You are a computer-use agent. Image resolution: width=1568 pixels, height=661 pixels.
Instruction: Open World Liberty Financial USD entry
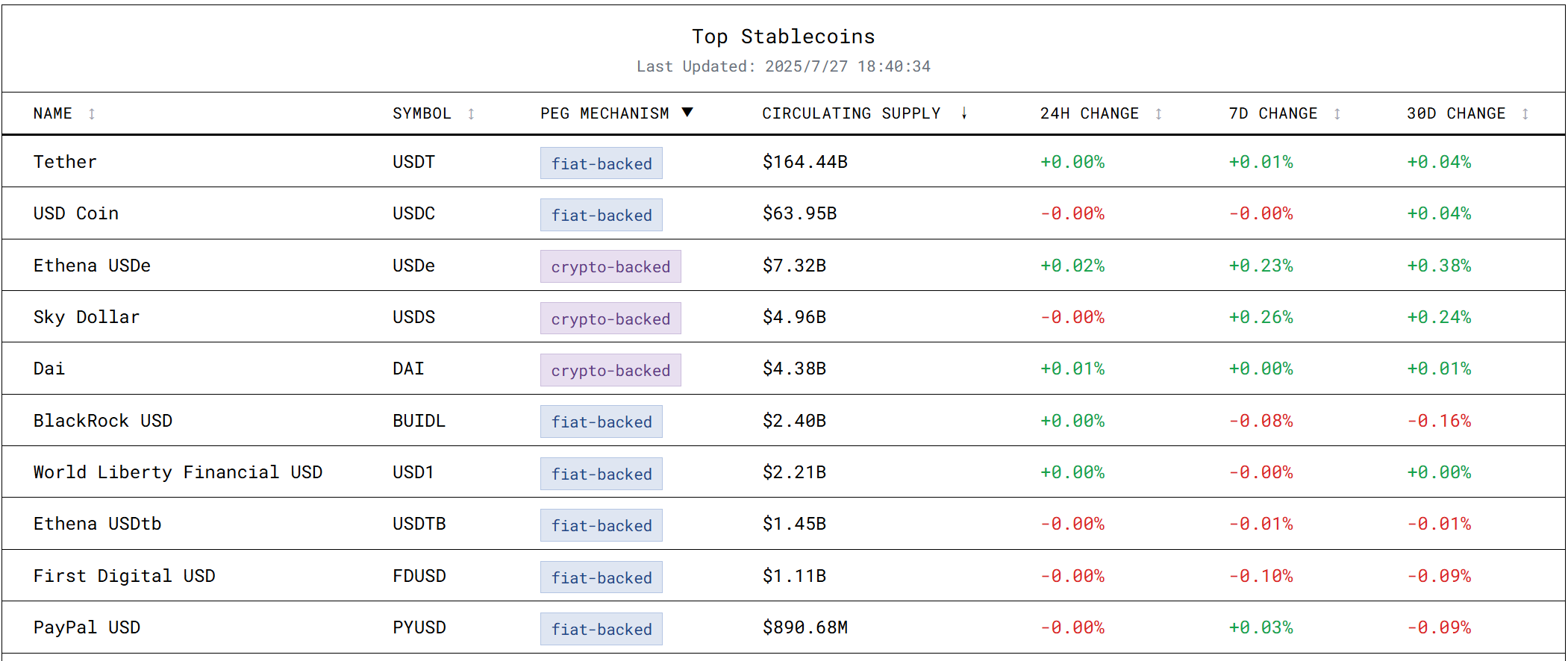point(178,472)
